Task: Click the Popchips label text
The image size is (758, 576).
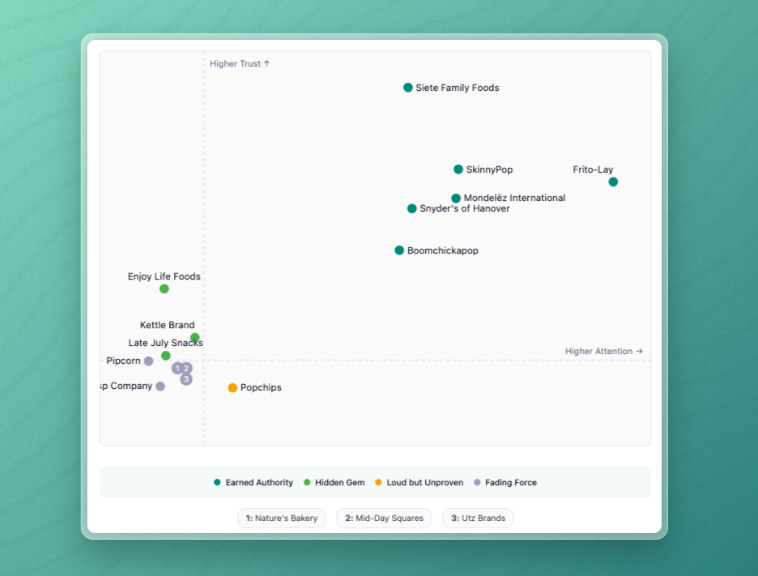Action: [x=261, y=388]
